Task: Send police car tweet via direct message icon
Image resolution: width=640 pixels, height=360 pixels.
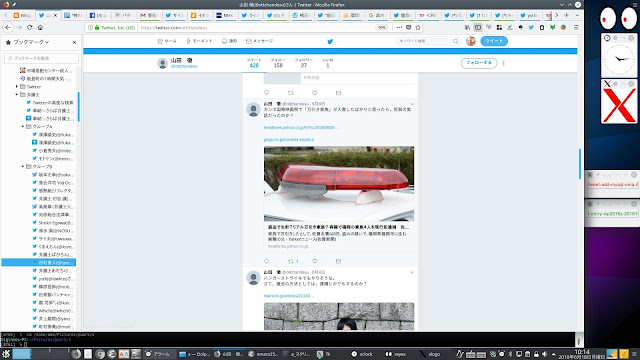Action: tap(338, 261)
